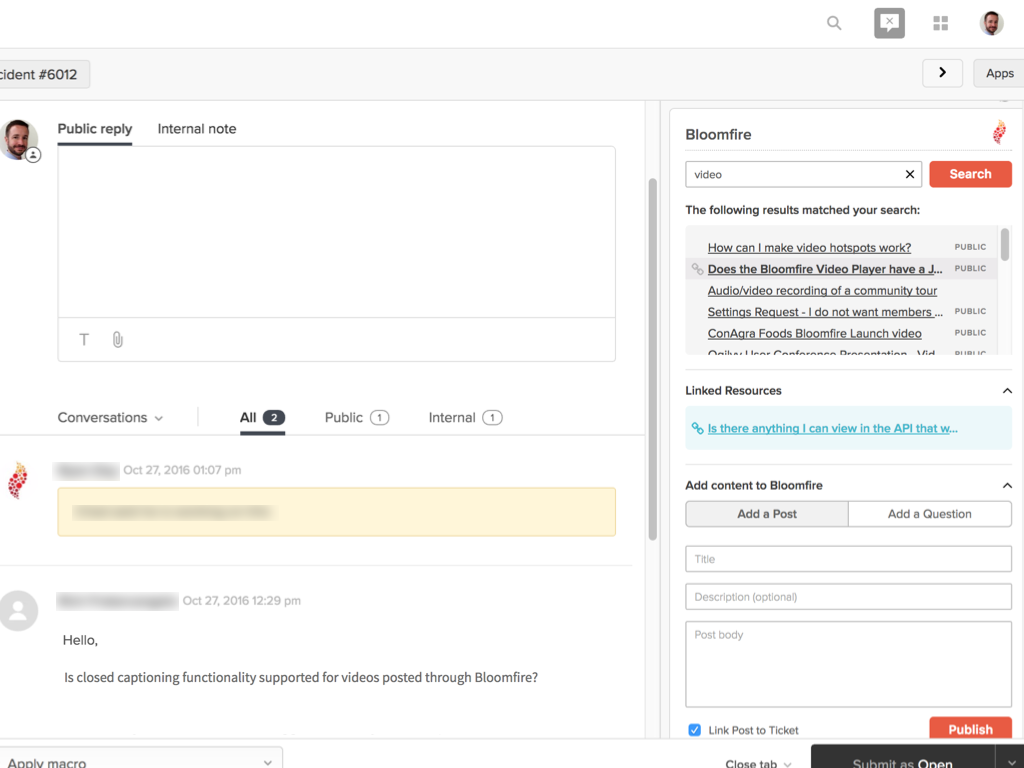Open 'How can I make video hotspots work?'
The image size is (1024, 768).
point(809,248)
